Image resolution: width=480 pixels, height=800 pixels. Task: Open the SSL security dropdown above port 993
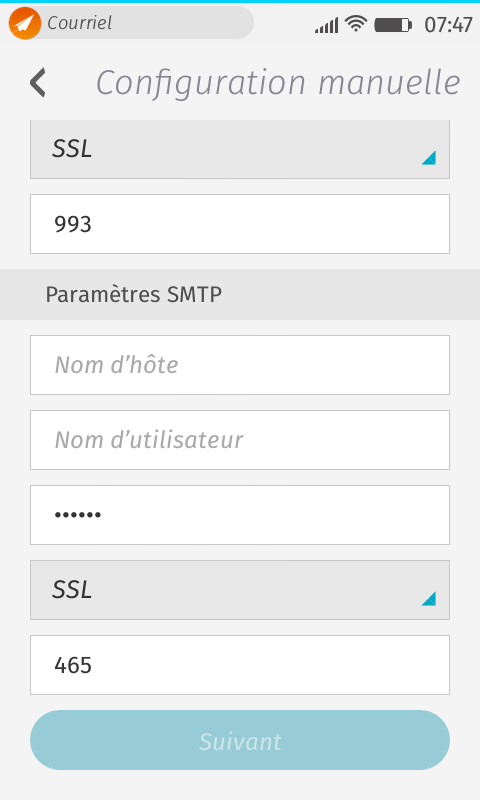coord(240,149)
